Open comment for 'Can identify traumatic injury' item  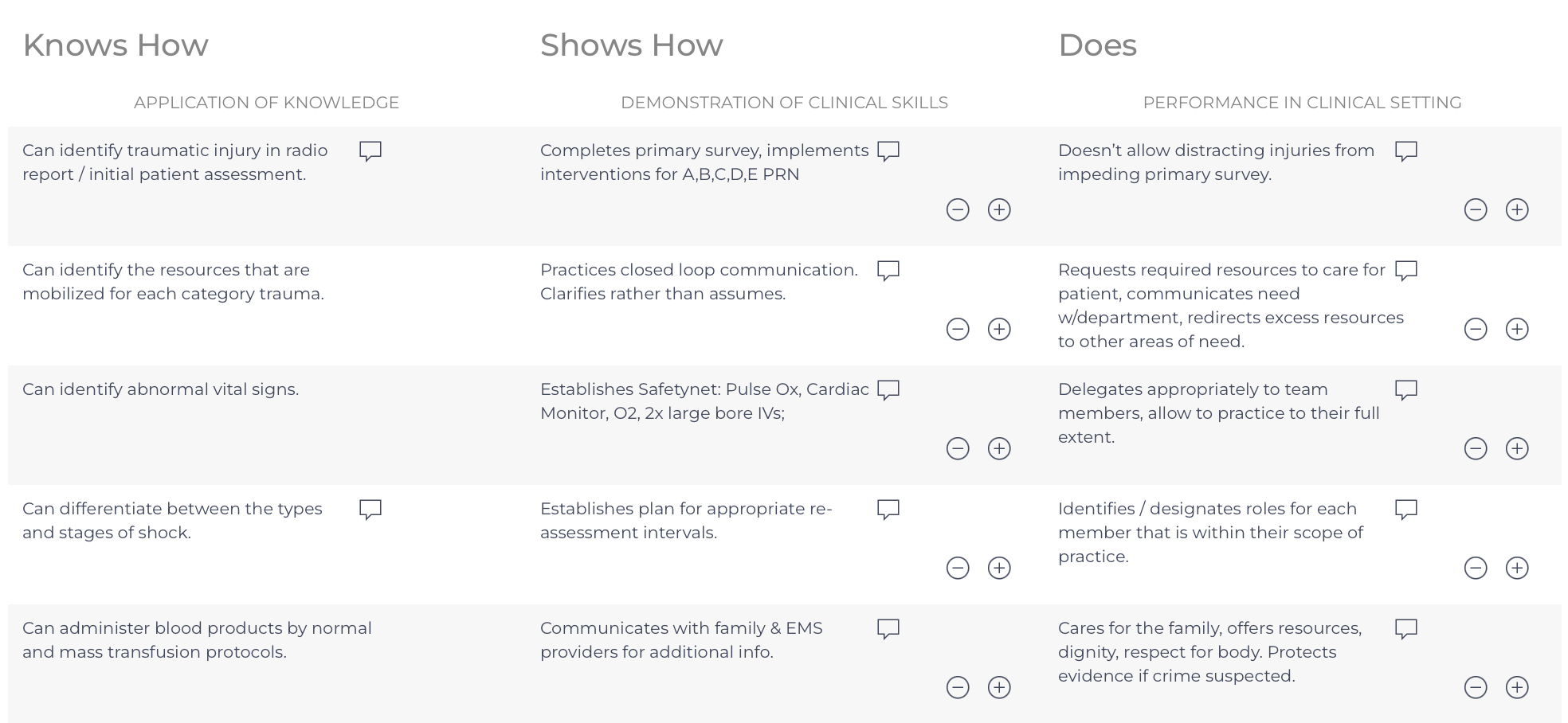click(370, 150)
